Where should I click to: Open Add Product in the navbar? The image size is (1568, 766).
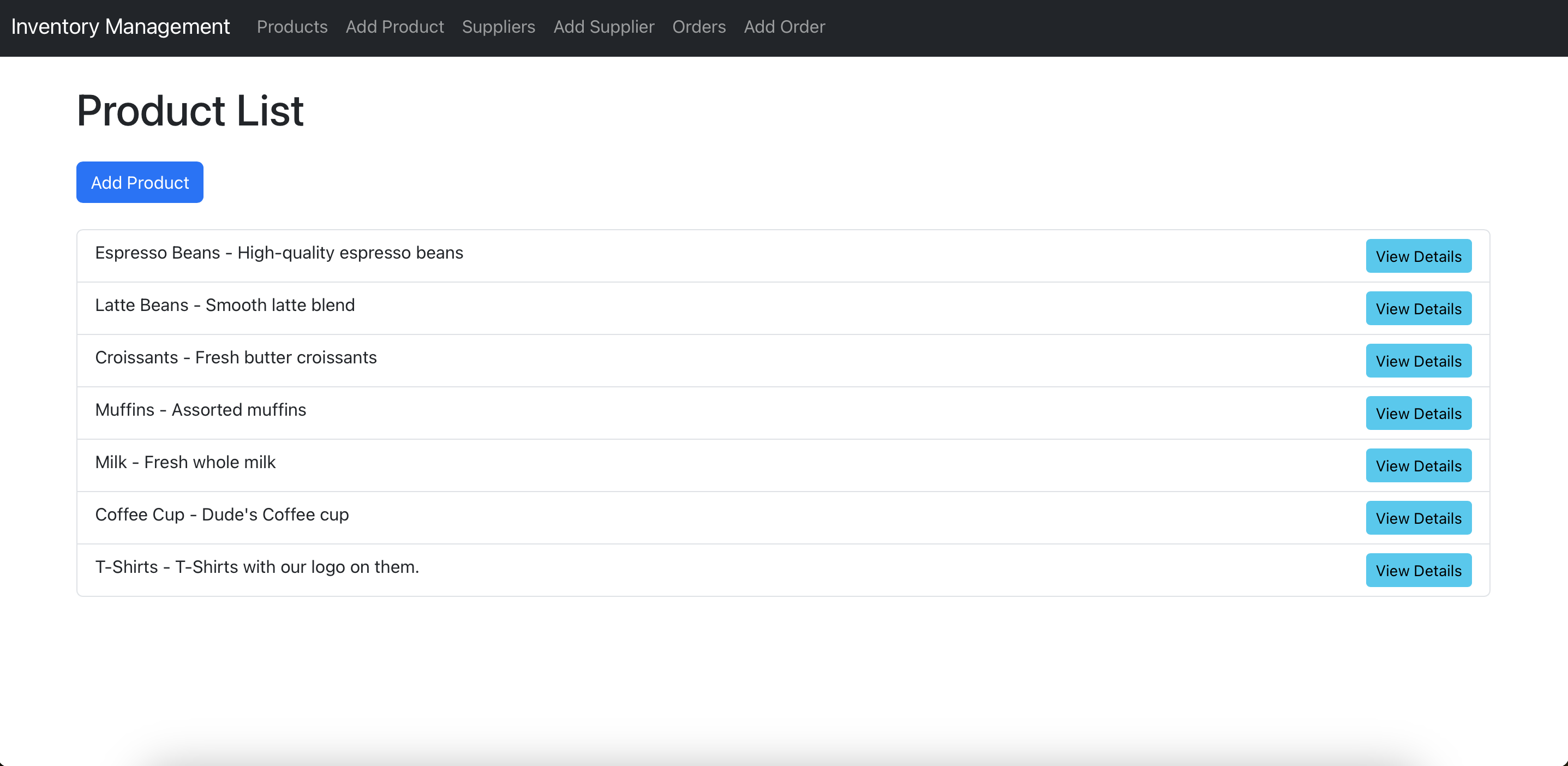[394, 27]
